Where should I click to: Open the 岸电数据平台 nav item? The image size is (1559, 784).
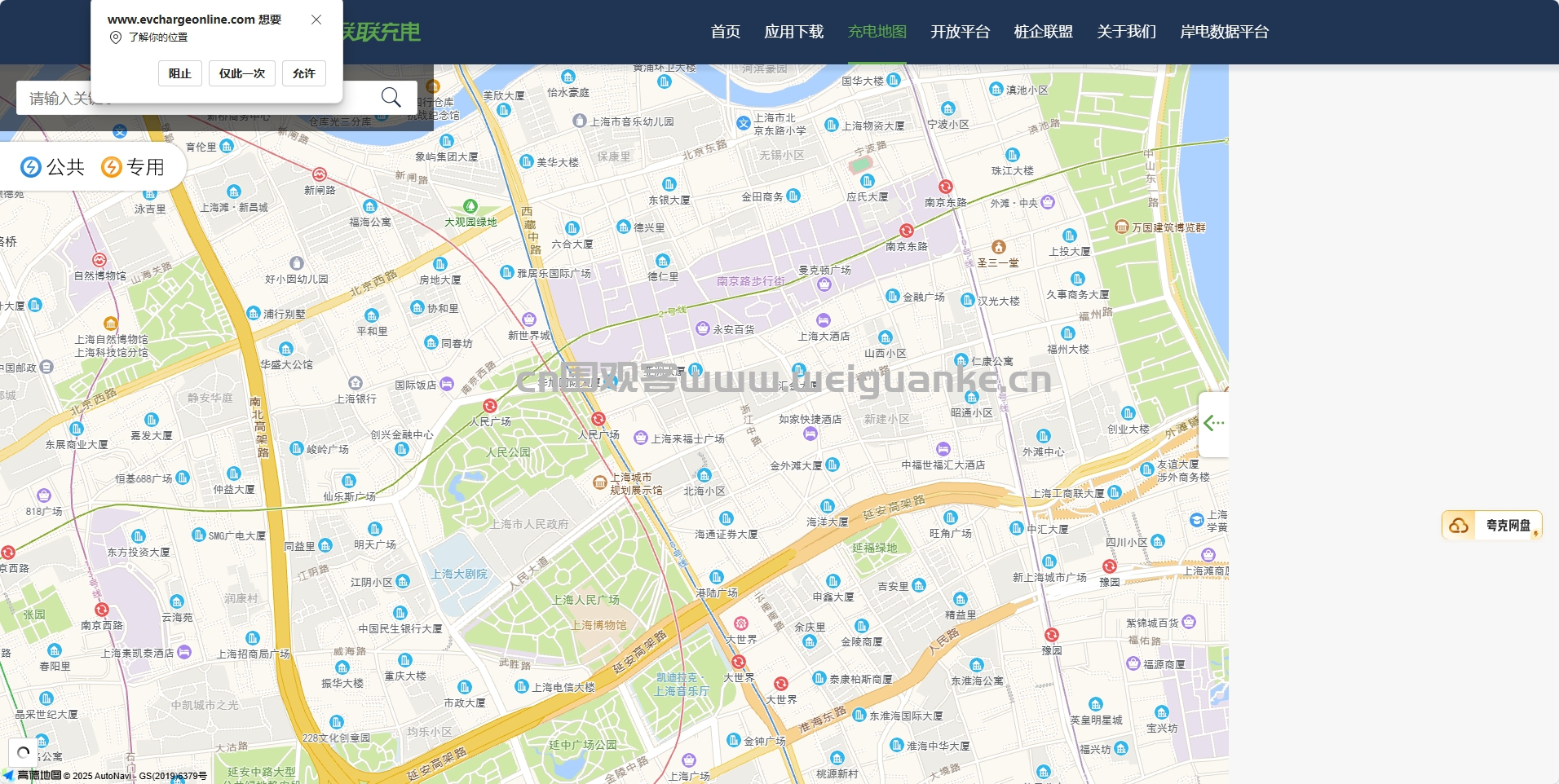(x=1225, y=32)
